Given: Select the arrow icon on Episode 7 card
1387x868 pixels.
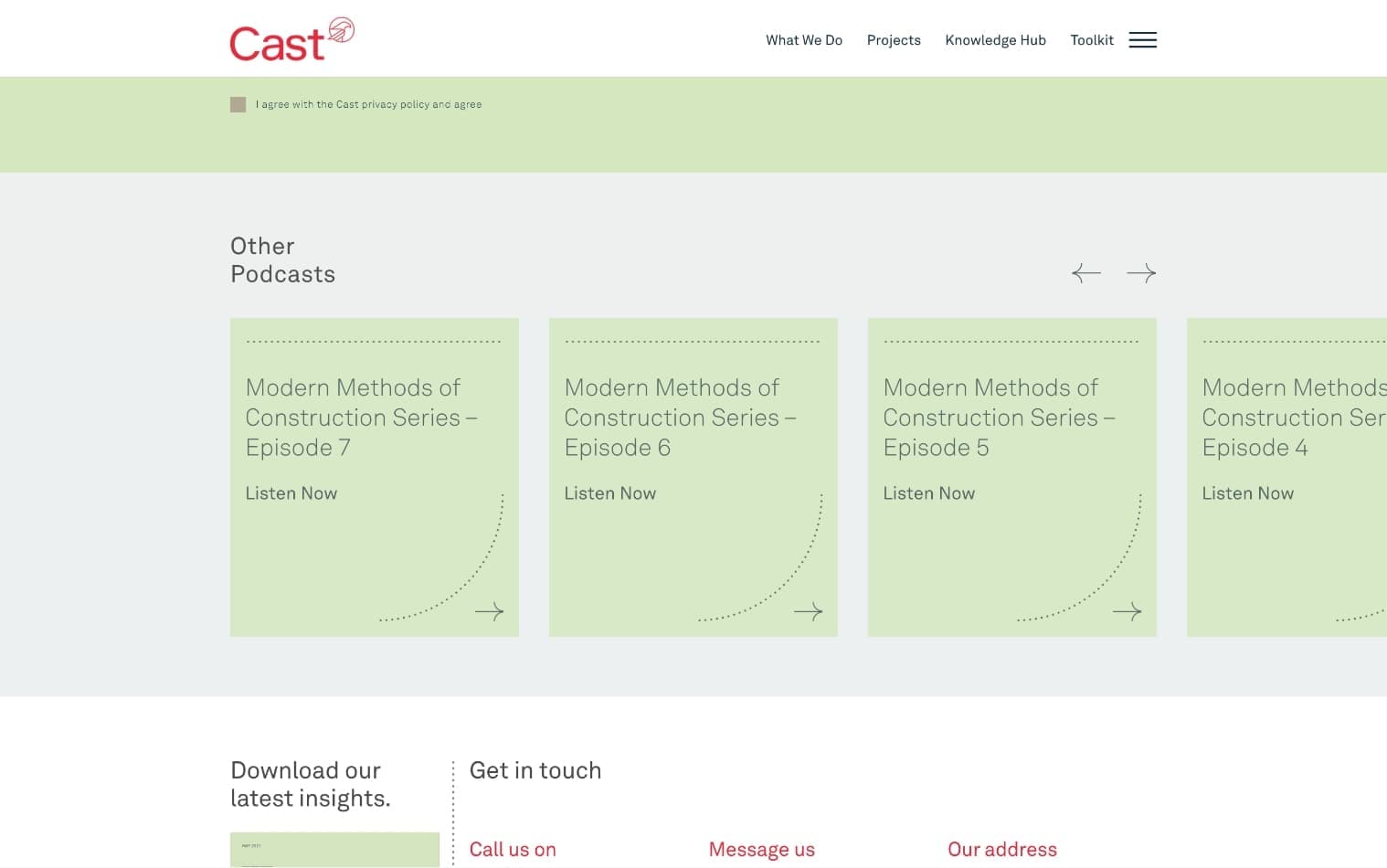Looking at the screenshot, I should 490,611.
